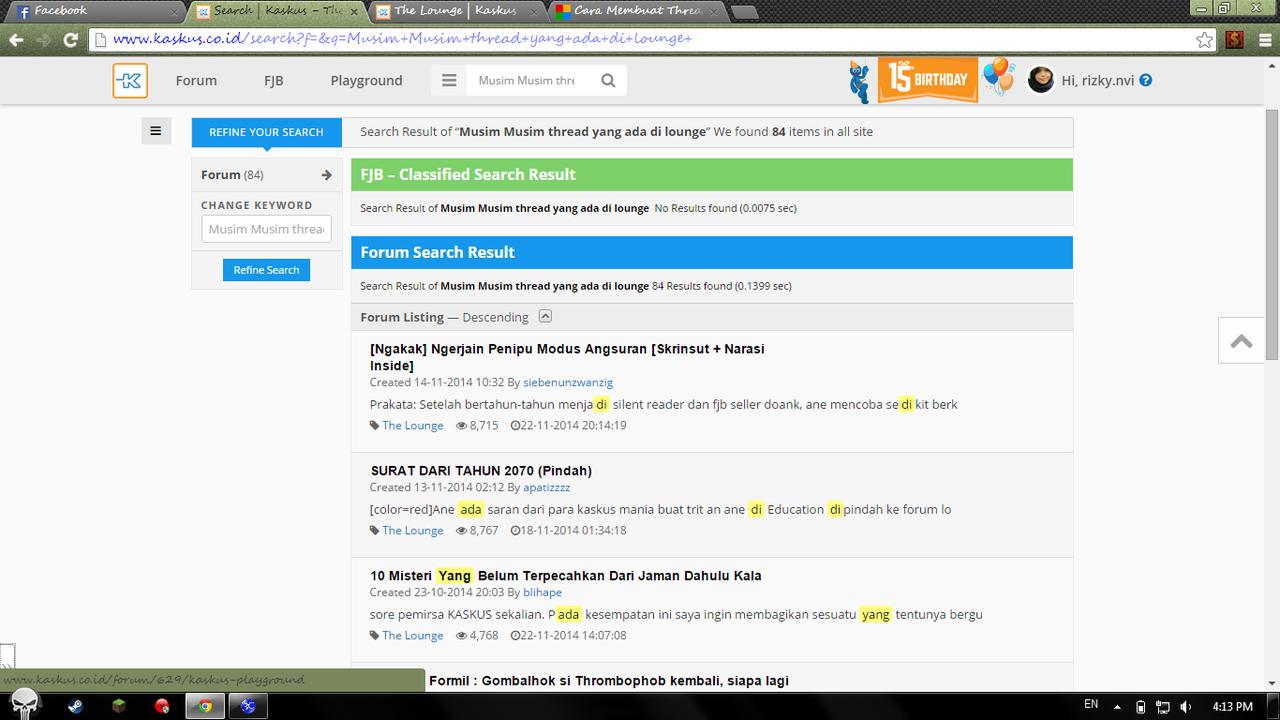
Task: Click last-post time 22-11-2014 20:14:19
Action: tap(573, 425)
